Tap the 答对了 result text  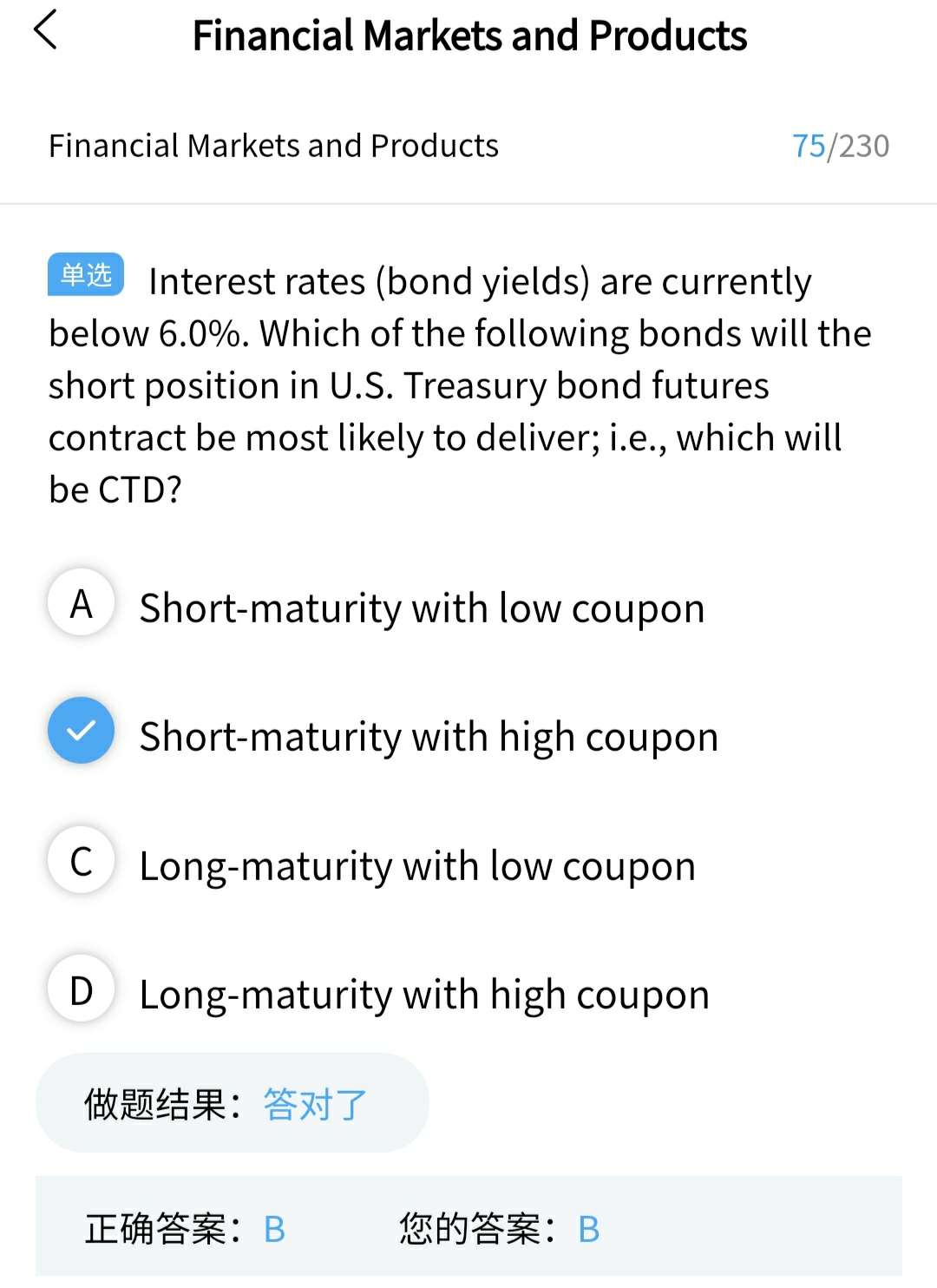point(315,1105)
